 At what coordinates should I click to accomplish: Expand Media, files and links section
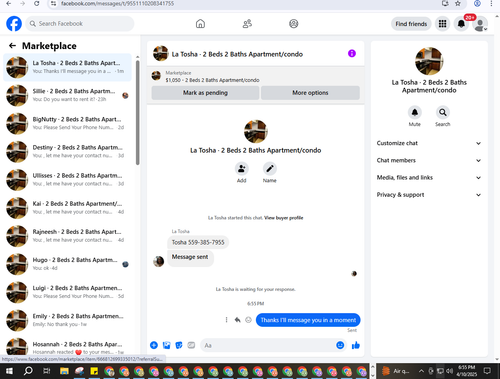tap(429, 178)
